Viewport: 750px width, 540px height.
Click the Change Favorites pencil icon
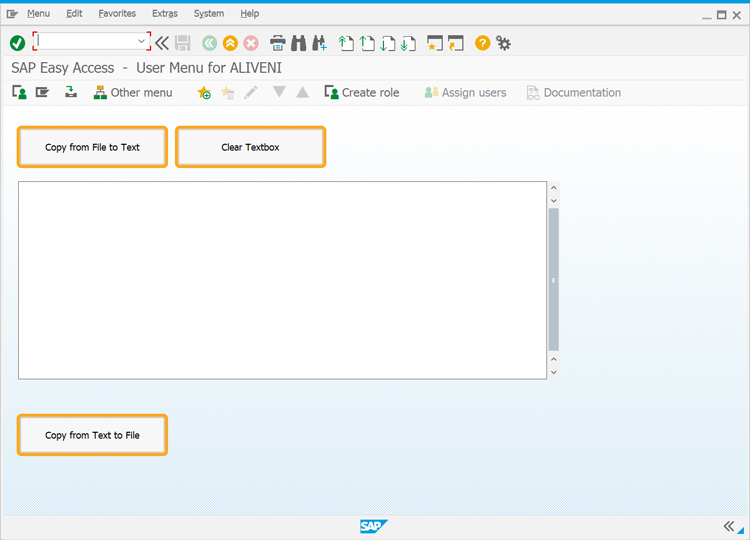tap(251, 92)
